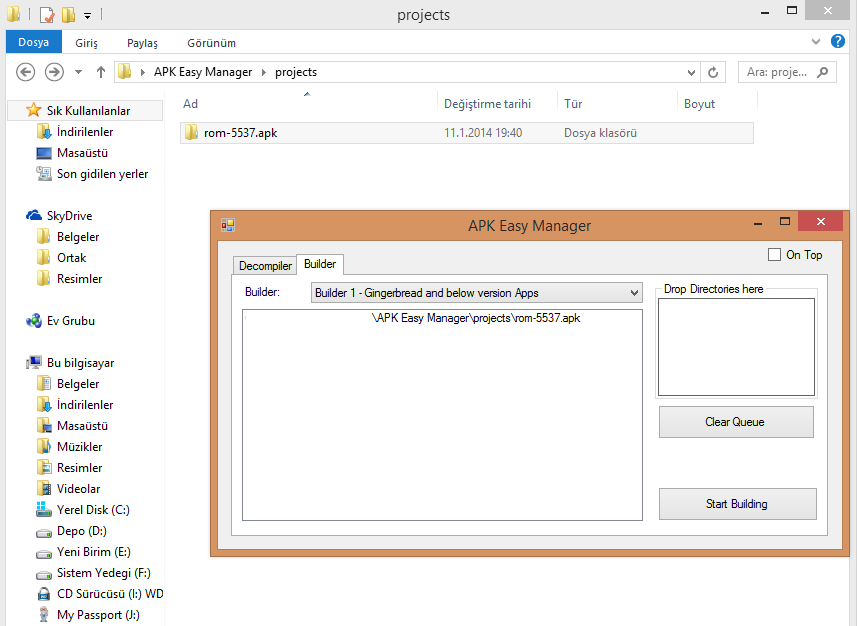Open the Builder version dropdown
Screen dimensions: 857x626
(633, 293)
